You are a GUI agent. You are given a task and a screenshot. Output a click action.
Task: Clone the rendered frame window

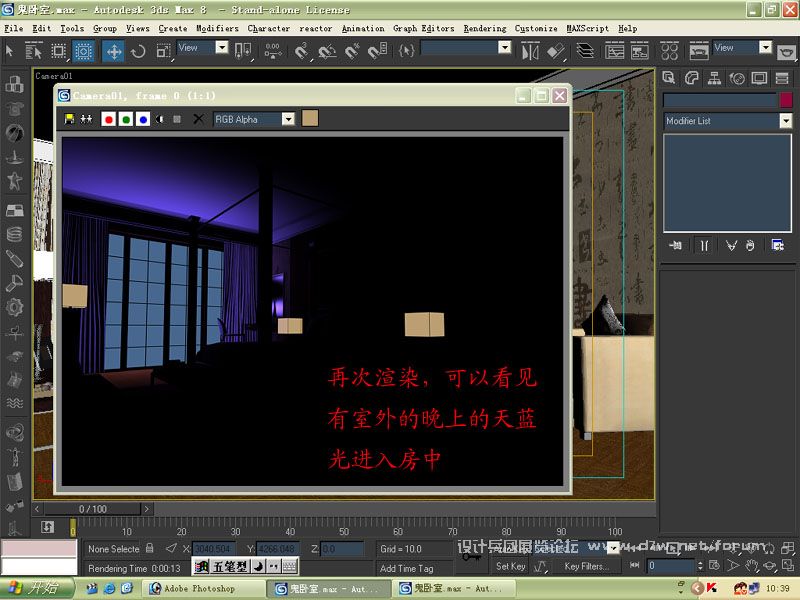[86, 119]
